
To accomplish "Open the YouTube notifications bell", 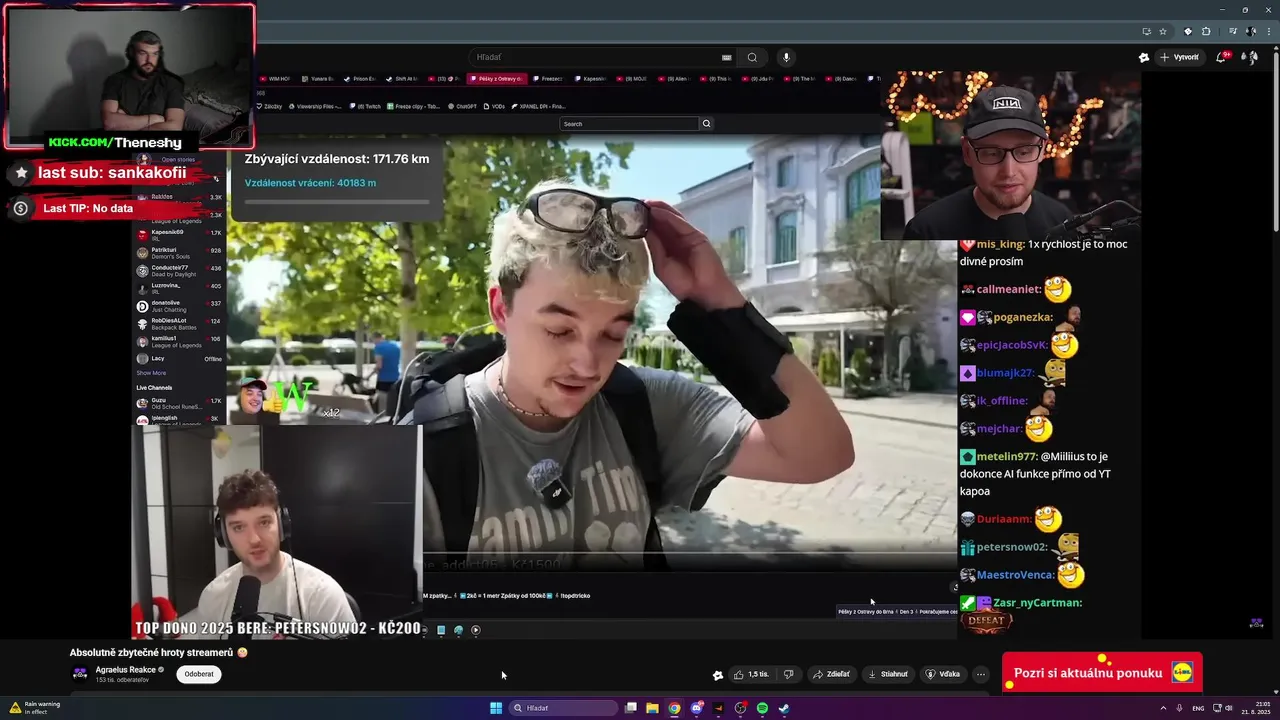I will pyautogui.click(x=1221, y=57).
